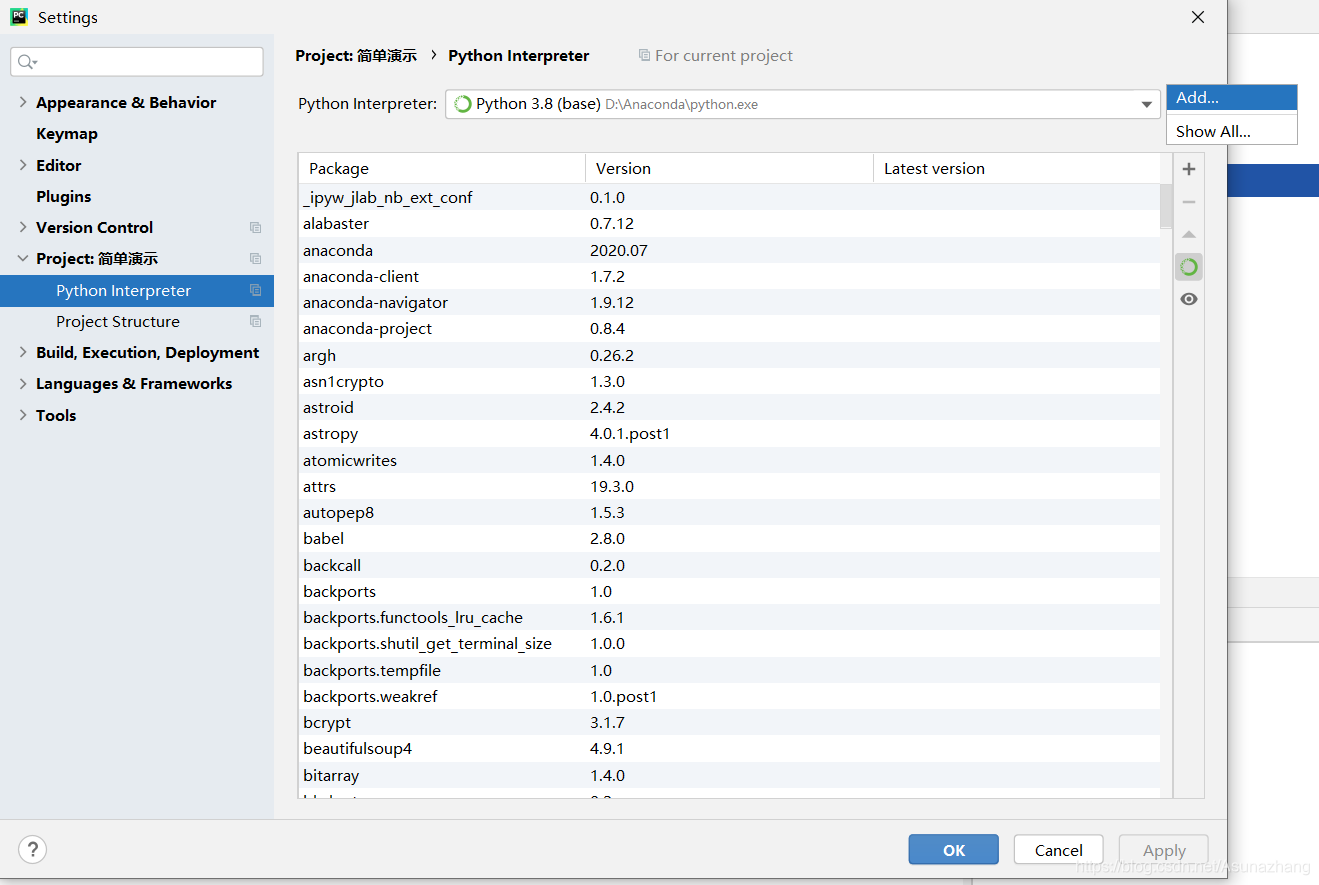This screenshot has width=1319, height=885.
Task: Select the backports.functools_lru_cache package row
Action: [x=729, y=618]
